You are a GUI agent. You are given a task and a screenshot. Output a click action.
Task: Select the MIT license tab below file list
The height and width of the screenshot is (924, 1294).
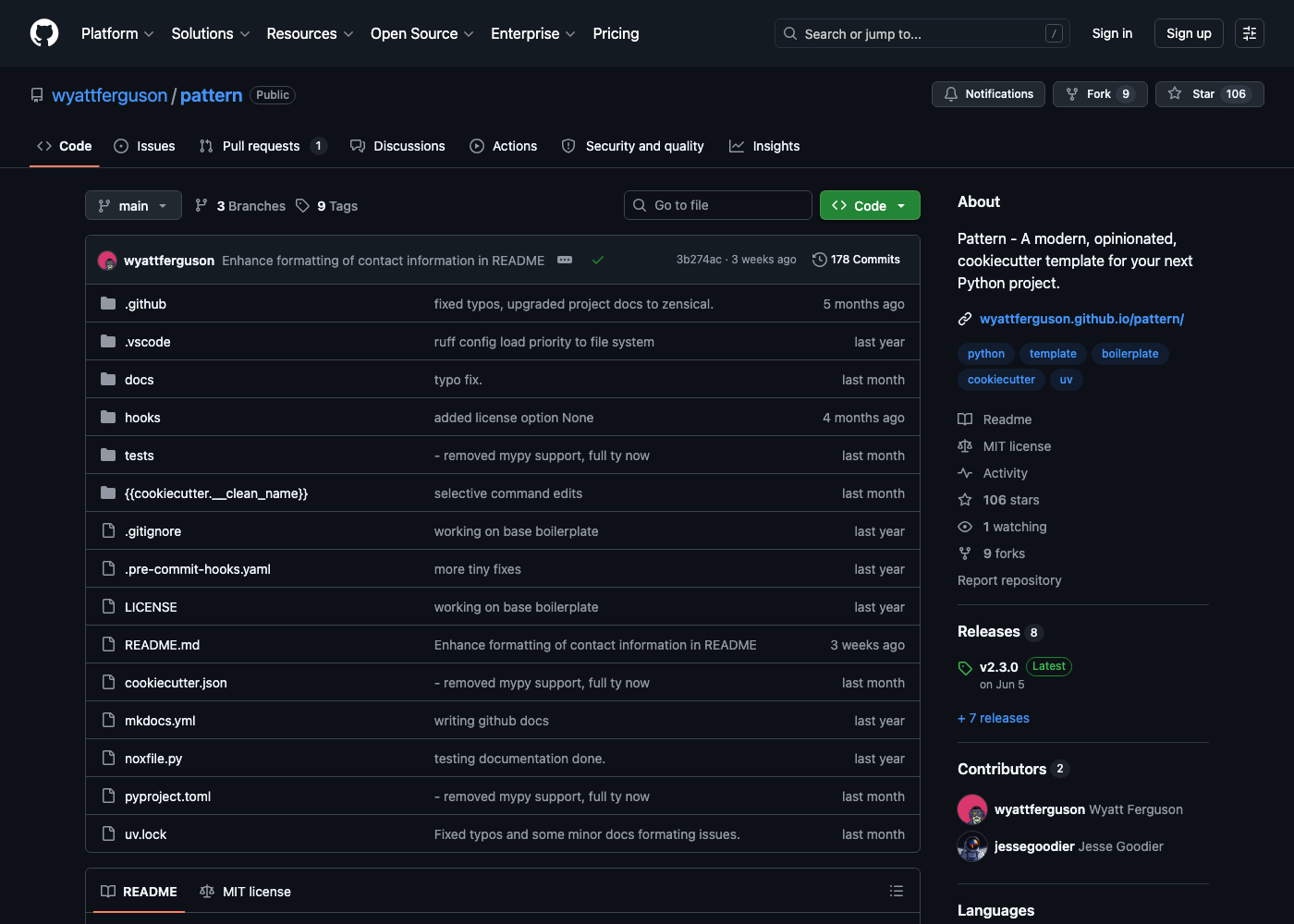click(245, 892)
